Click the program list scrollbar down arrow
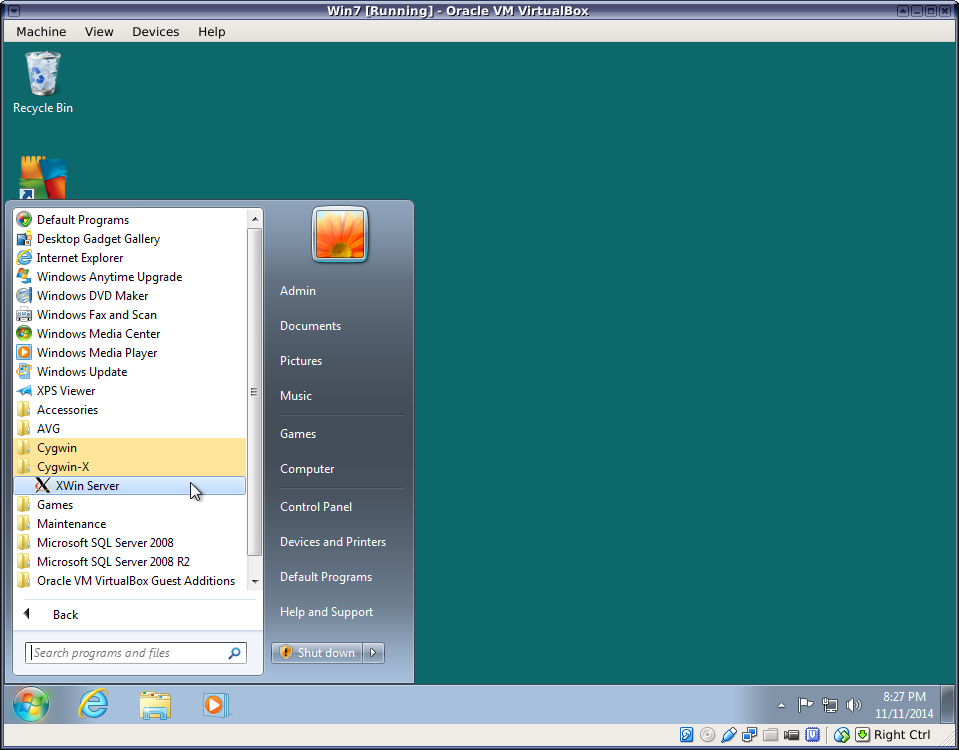 click(x=255, y=581)
